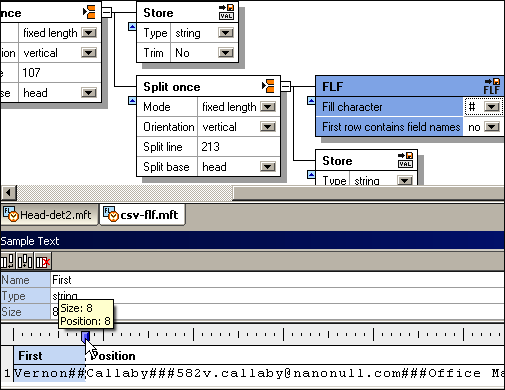The height and width of the screenshot is (390, 505).
Task: Open the Type string dropdown in lower Store
Action: 405,181
